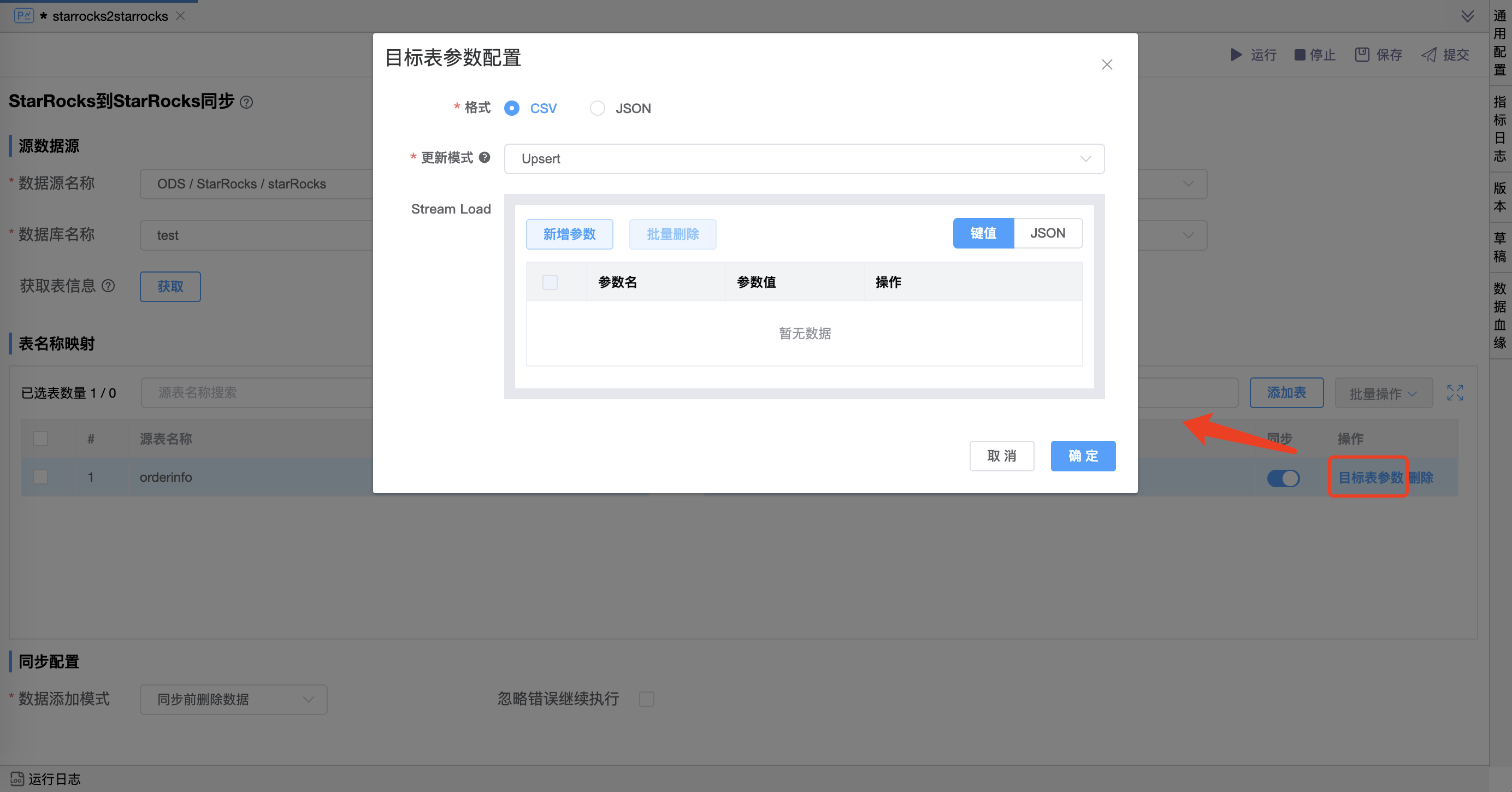Expand the target database dropdown chevron at right
This screenshot has width=1512, height=792.
(x=1189, y=235)
